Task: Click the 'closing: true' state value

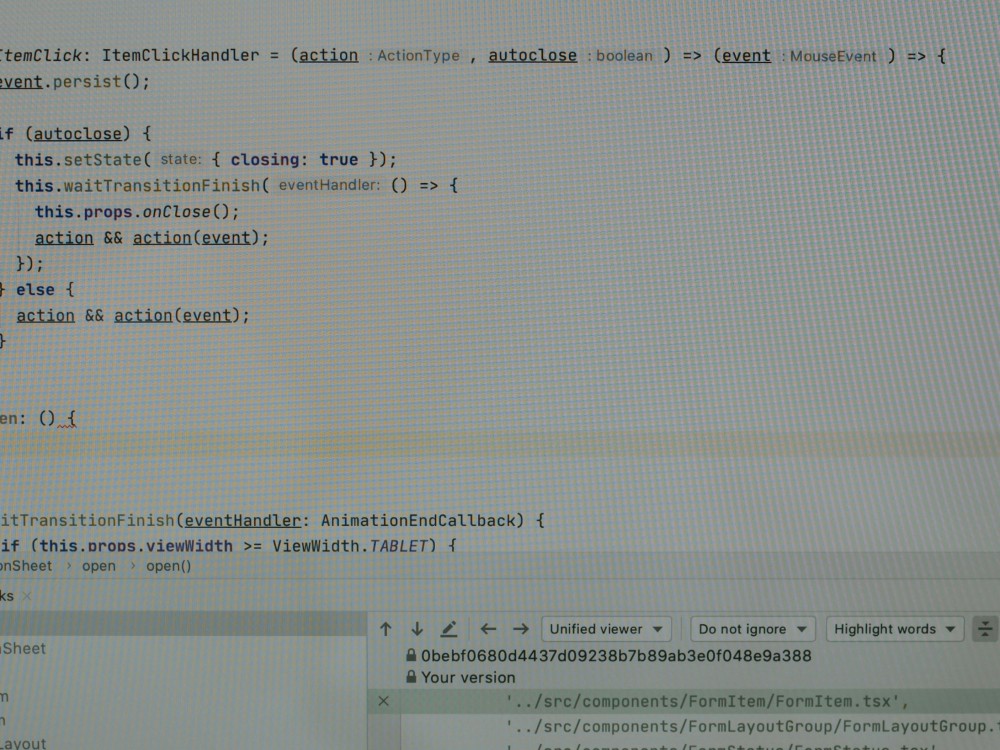Action: coord(294,159)
